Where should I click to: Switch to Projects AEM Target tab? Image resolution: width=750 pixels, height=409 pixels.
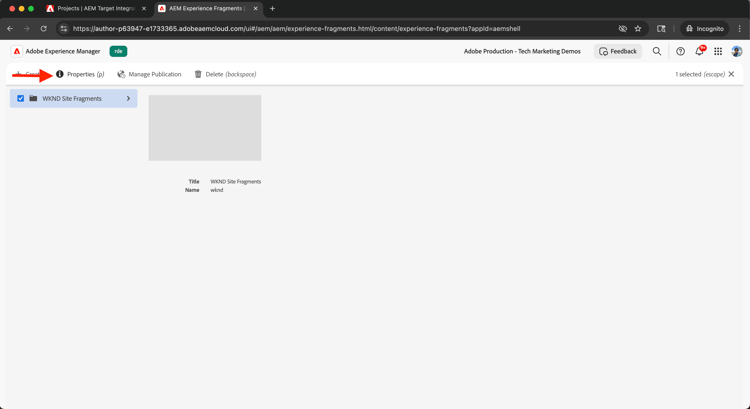pos(96,9)
